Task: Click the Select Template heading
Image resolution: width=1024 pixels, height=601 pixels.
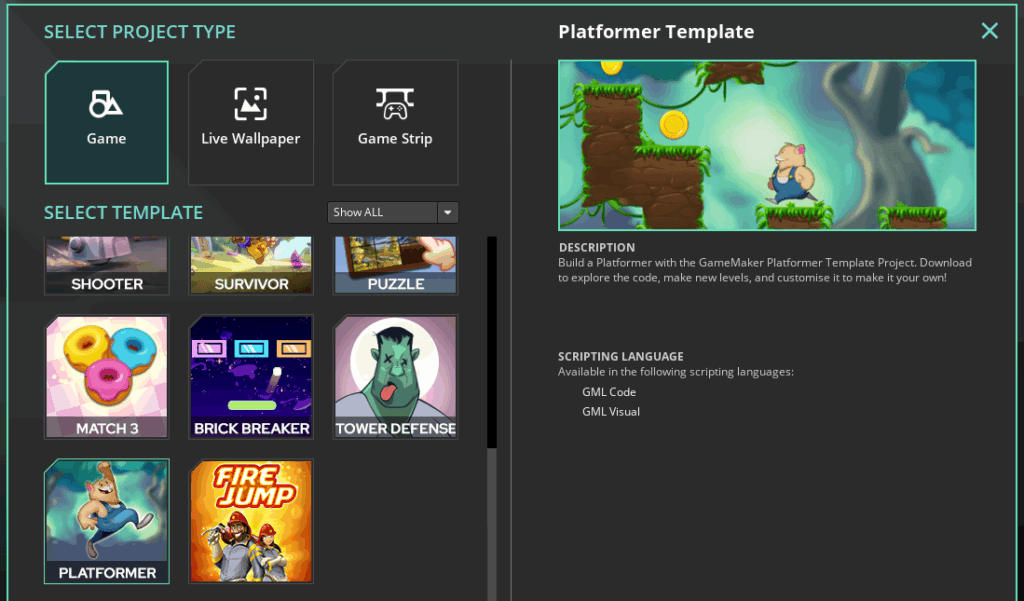Action: (x=123, y=213)
